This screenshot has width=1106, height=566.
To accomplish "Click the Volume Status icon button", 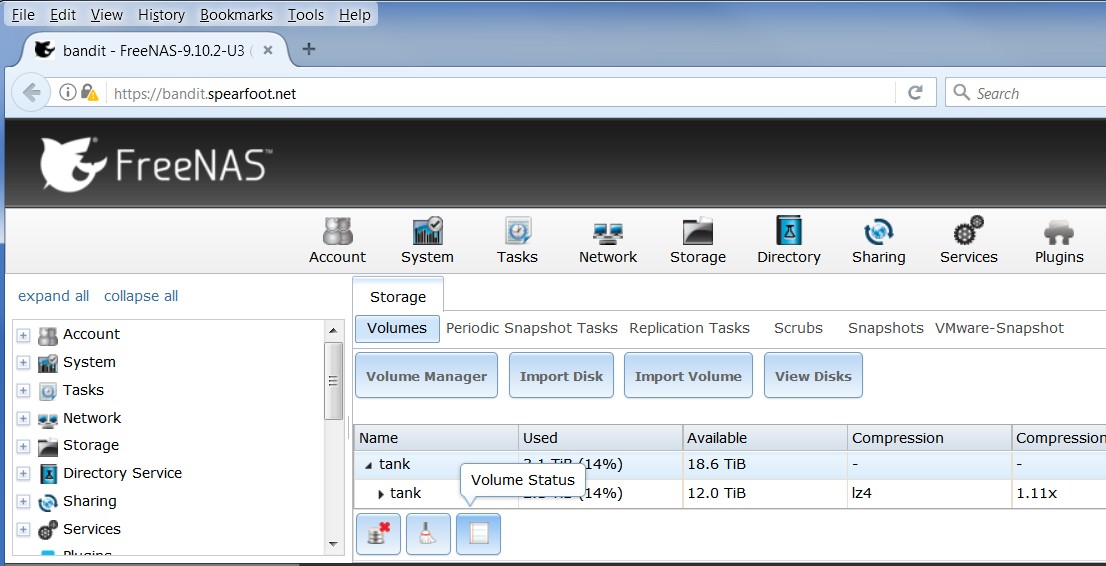I will [x=478, y=534].
